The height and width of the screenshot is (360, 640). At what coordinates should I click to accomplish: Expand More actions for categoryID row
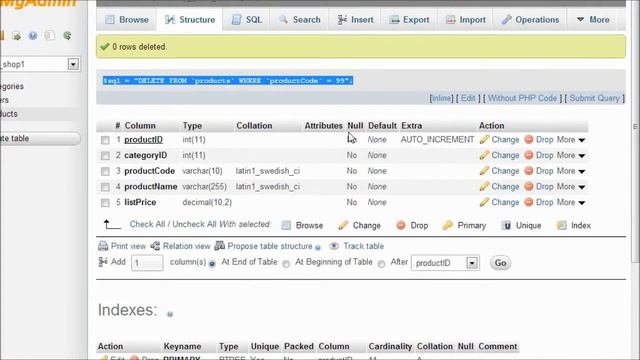571,155
